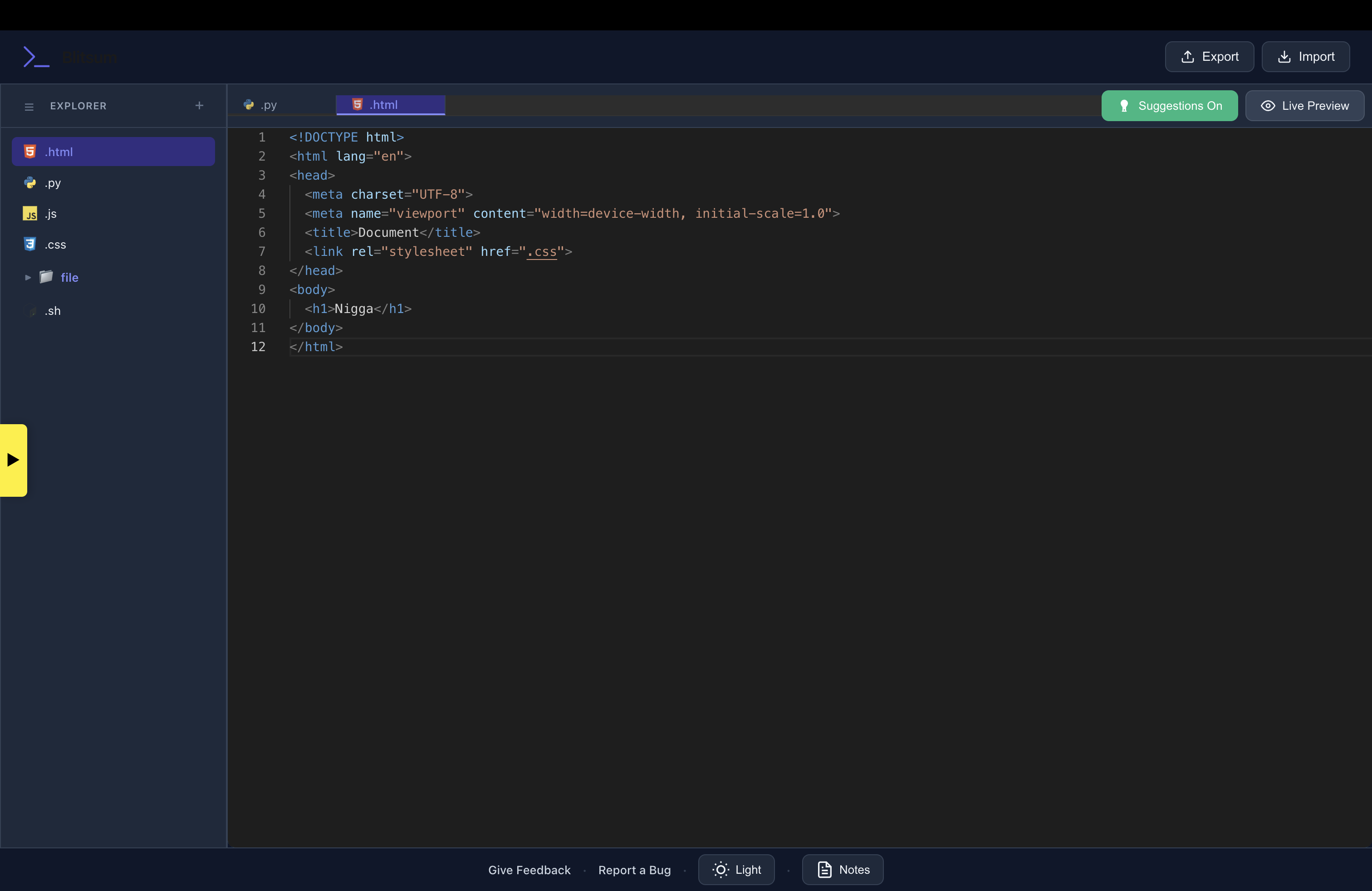Image resolution: width=1372 pixels, height=891 pixels.
Task: Click the explorer hamburger menu icon
Action: (x=29, y=107)
